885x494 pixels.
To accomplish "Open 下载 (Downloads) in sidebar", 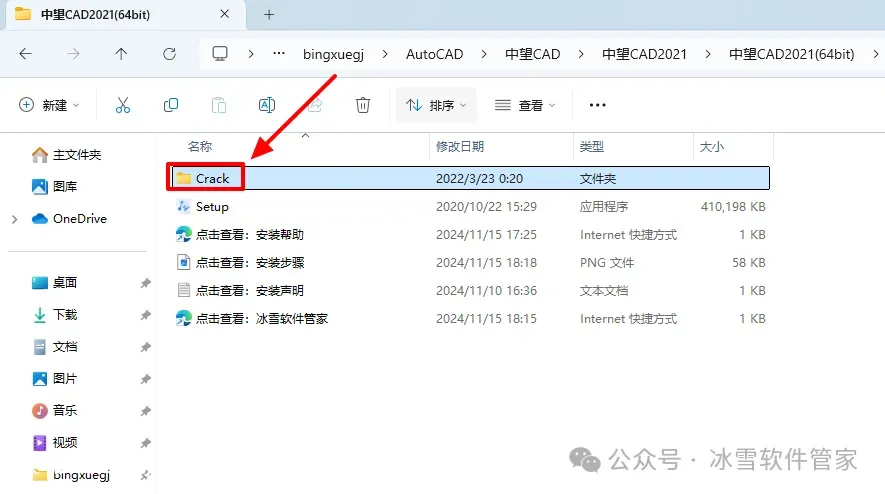I will pos(55,314).
